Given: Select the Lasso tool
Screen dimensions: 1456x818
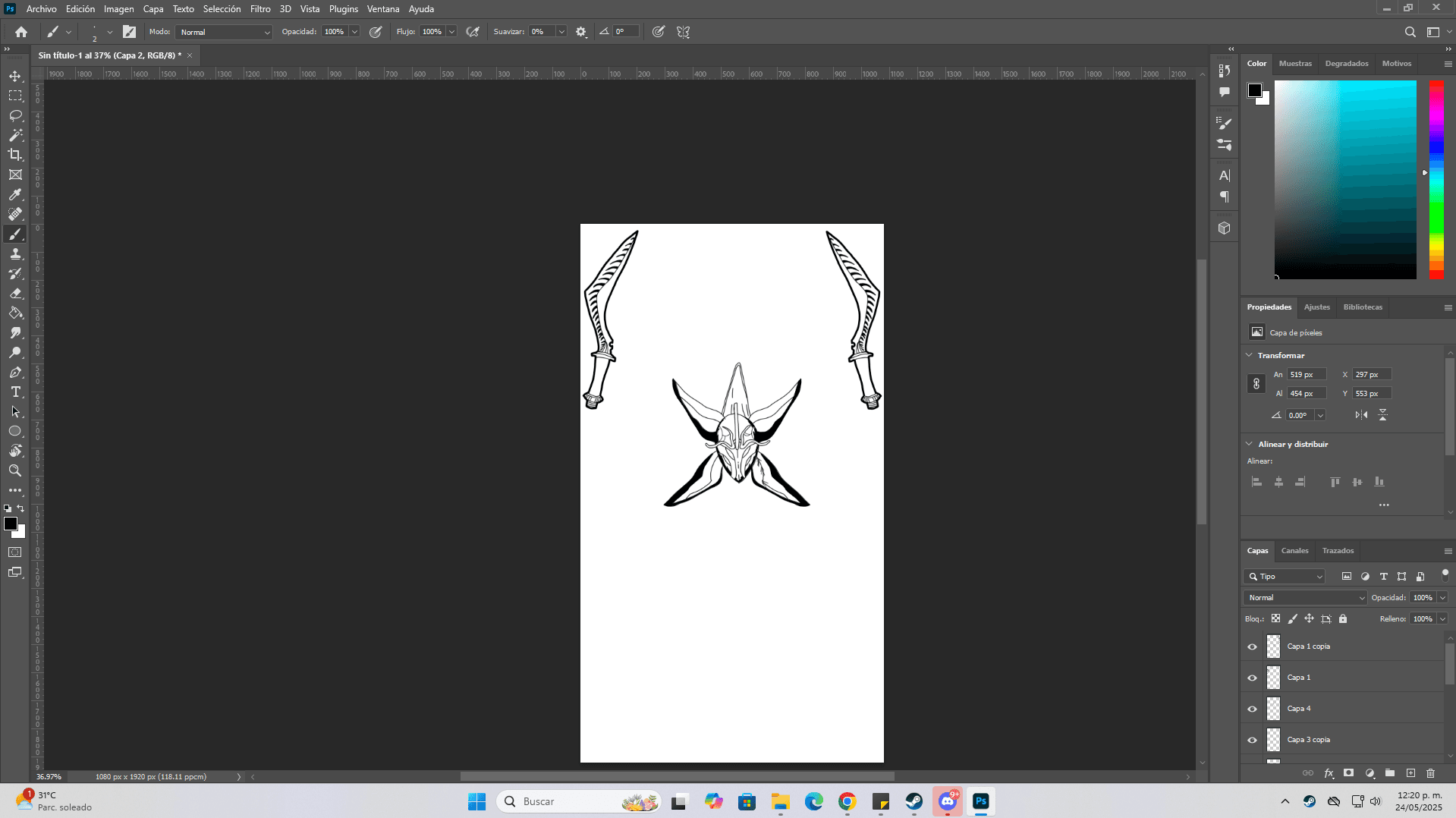Looking at the screenshot, I should coord(15,115).
